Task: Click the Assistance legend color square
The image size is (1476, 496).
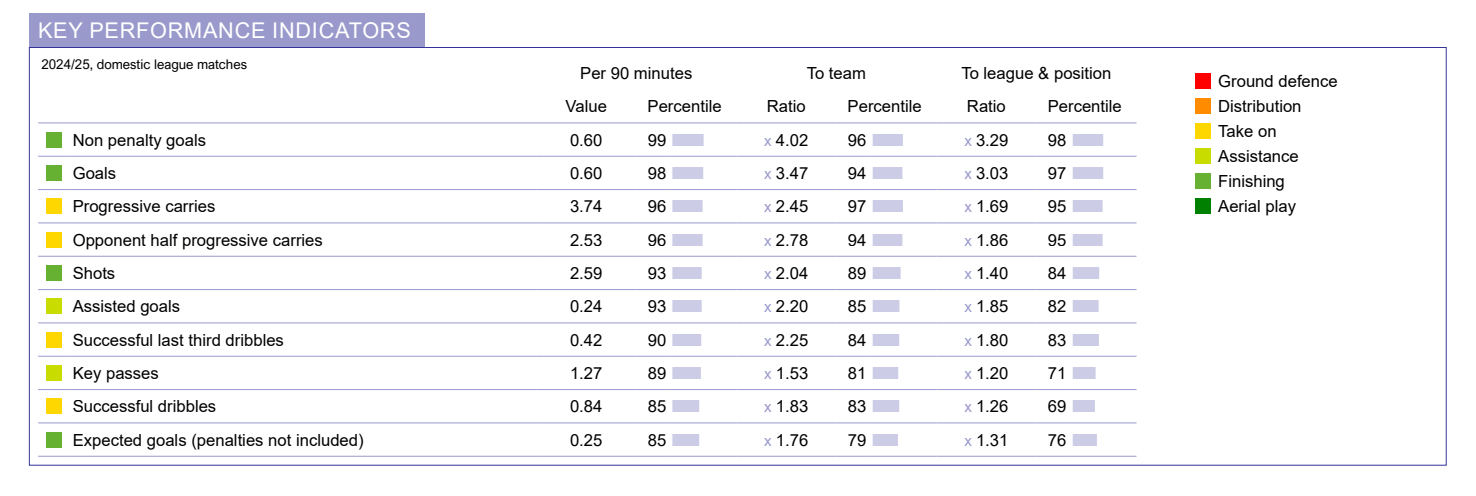Action: tap(1203, 156)
